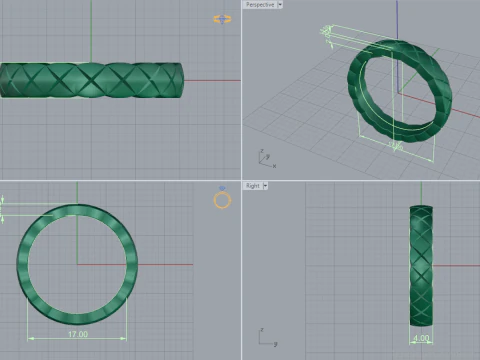Select the 17.00 dimension in front view
Image resolution: width=480 pixels, height=360 pixels.
[x=78, y=334]
